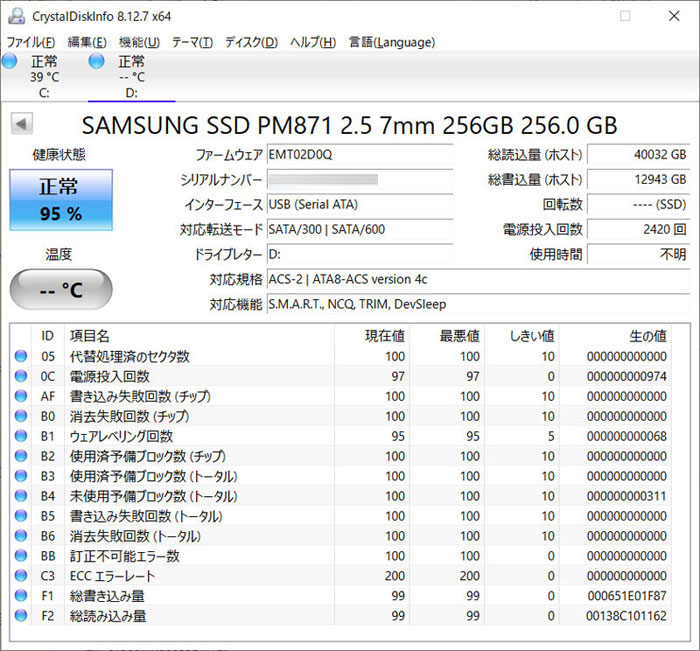The width and height of the screenshot is (700, 651).
Task: Select the D: drive tab
Action: (x=132, y=76)
